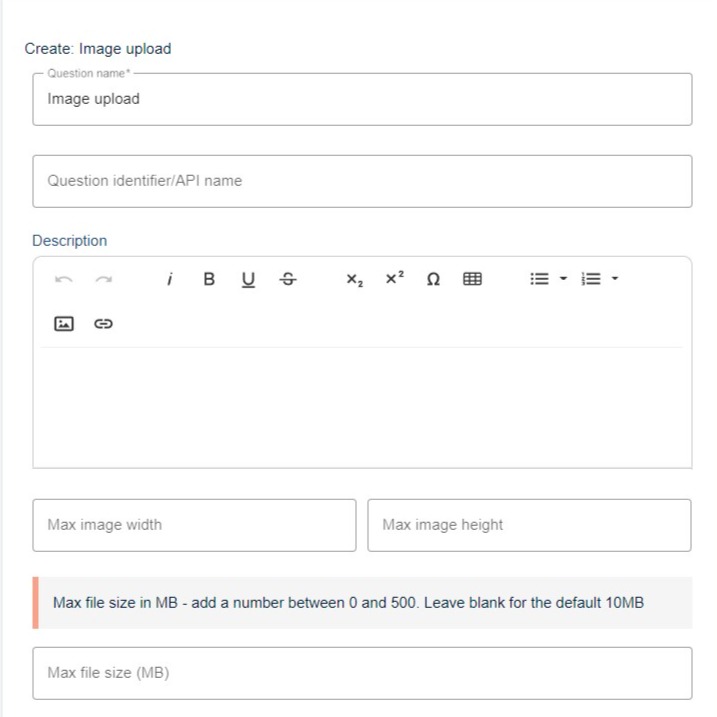Toggle underline formatting
The height and width of the screenshot is (717, 717).
point(248,279)
